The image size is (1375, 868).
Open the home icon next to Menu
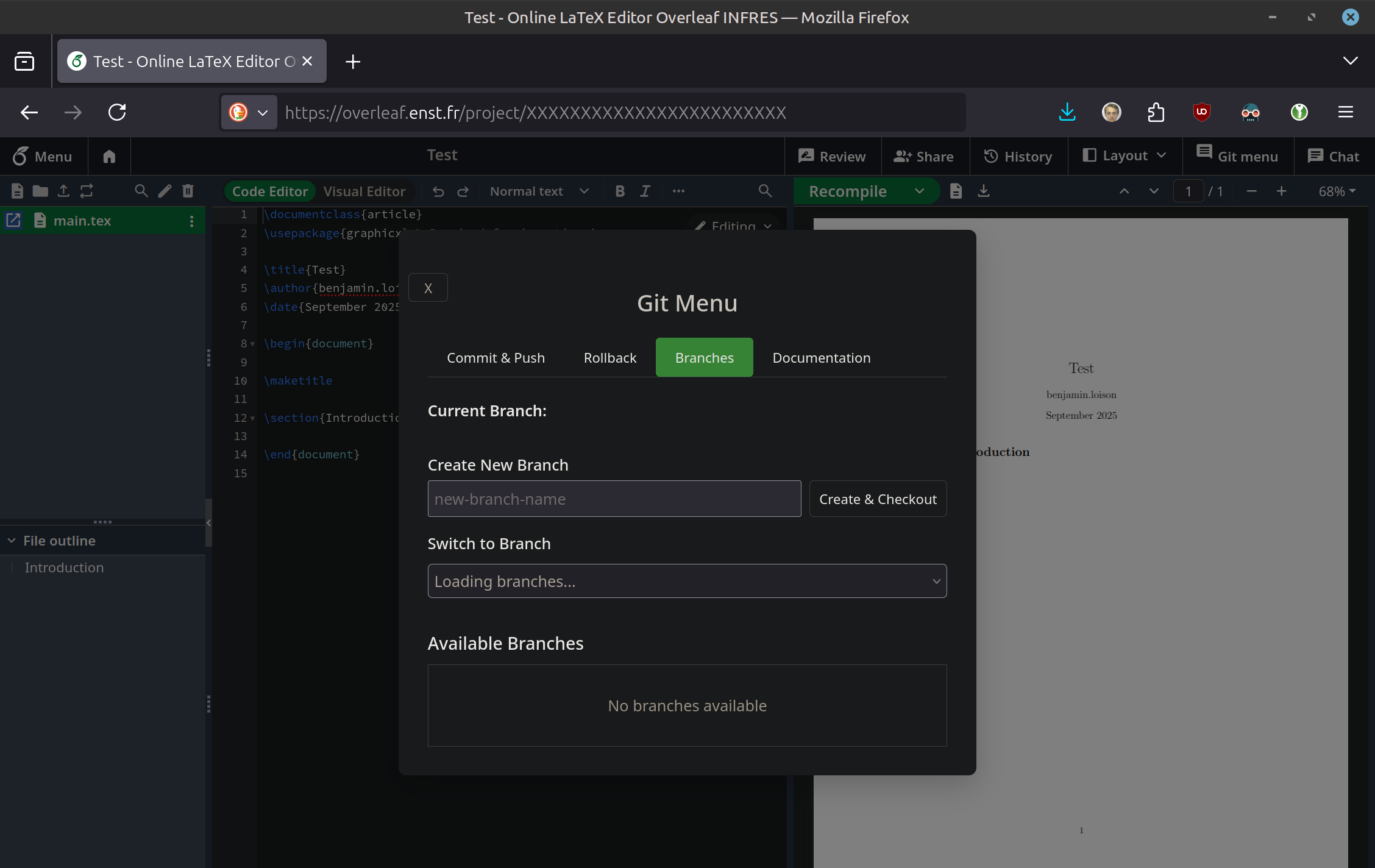109,157
